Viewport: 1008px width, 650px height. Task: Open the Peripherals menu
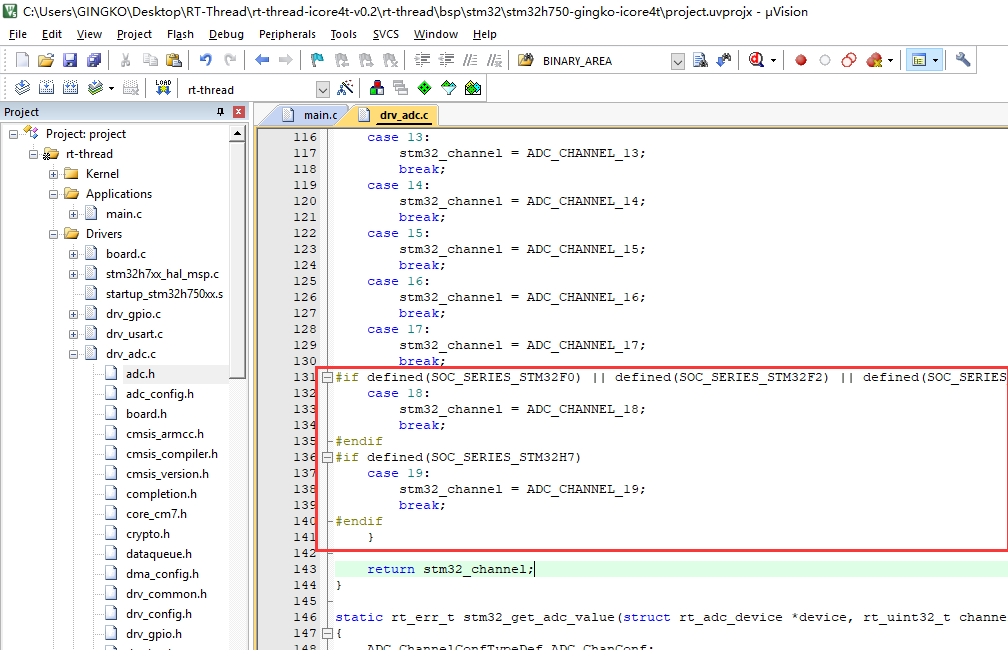pos(287,34)
